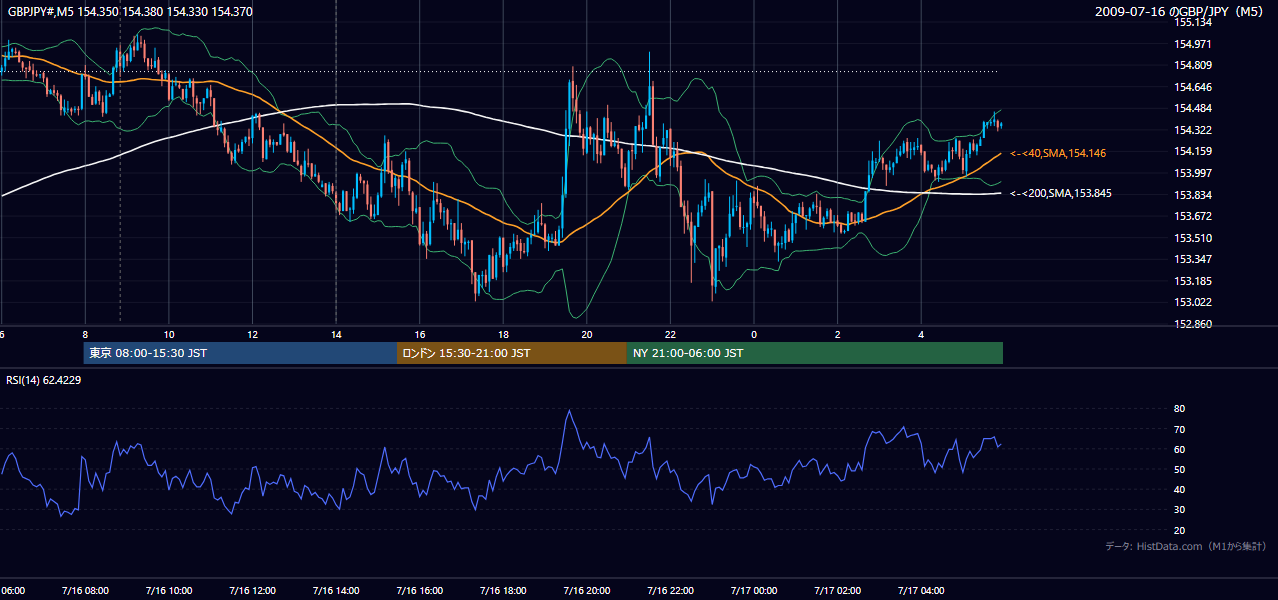The width and height of the screenshot is (1278, 600).
Task: Click the 7/16 10:00 time label
Action: [x=169, y=590]
